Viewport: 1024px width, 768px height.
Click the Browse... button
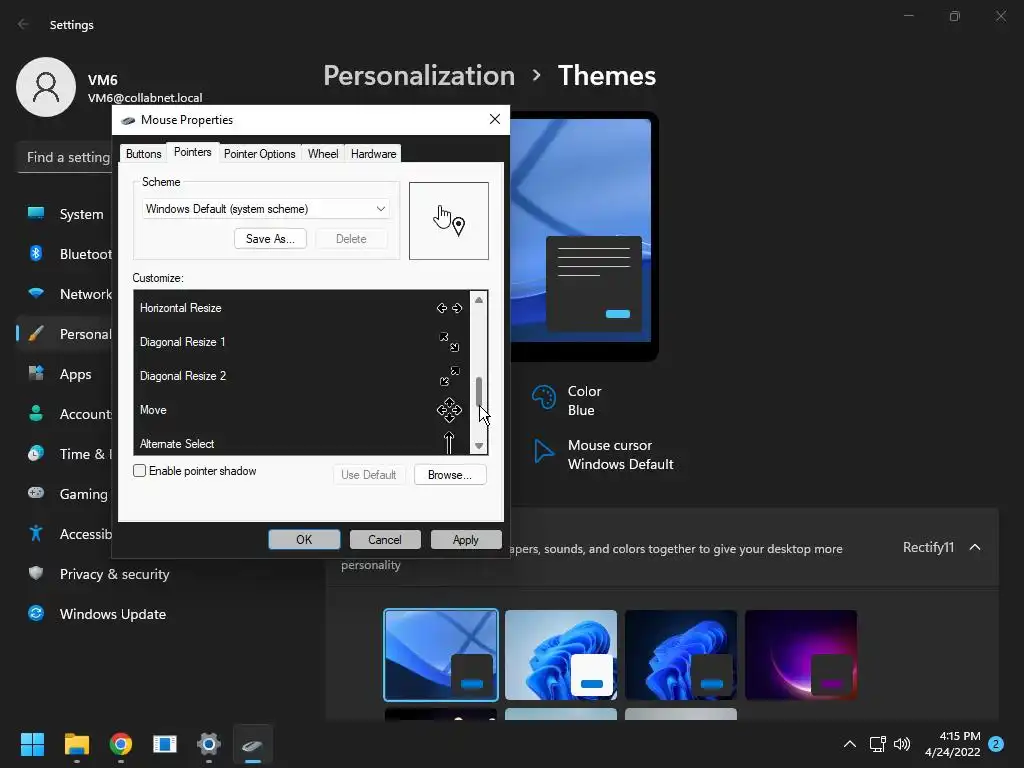point(450,475)
